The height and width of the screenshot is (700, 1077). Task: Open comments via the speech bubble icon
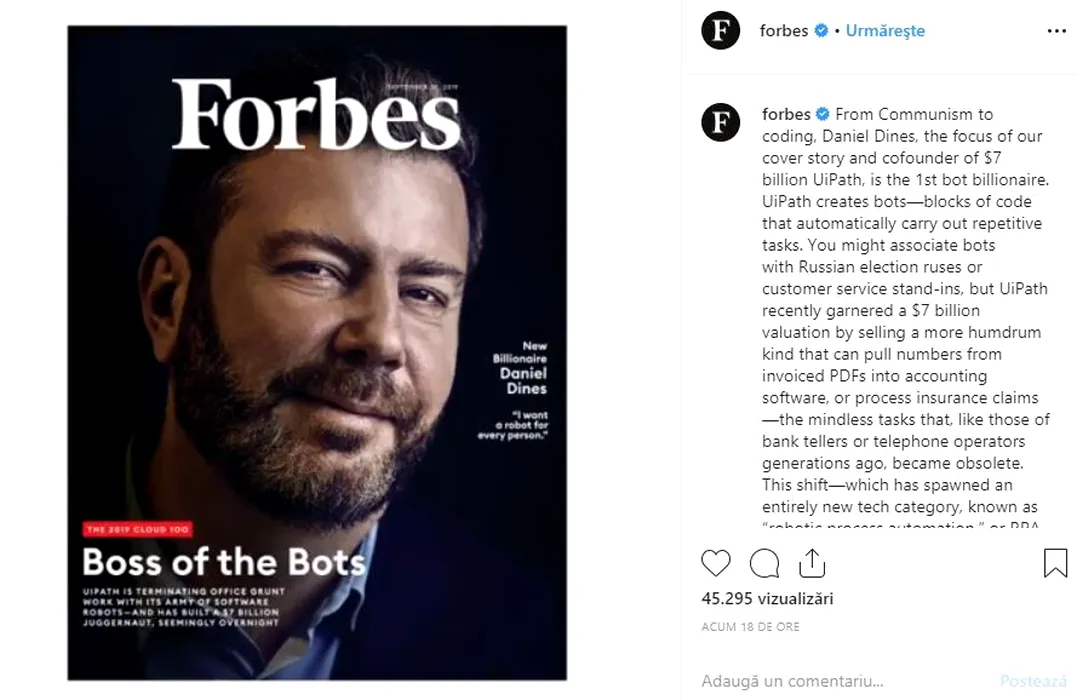[764, 563]
